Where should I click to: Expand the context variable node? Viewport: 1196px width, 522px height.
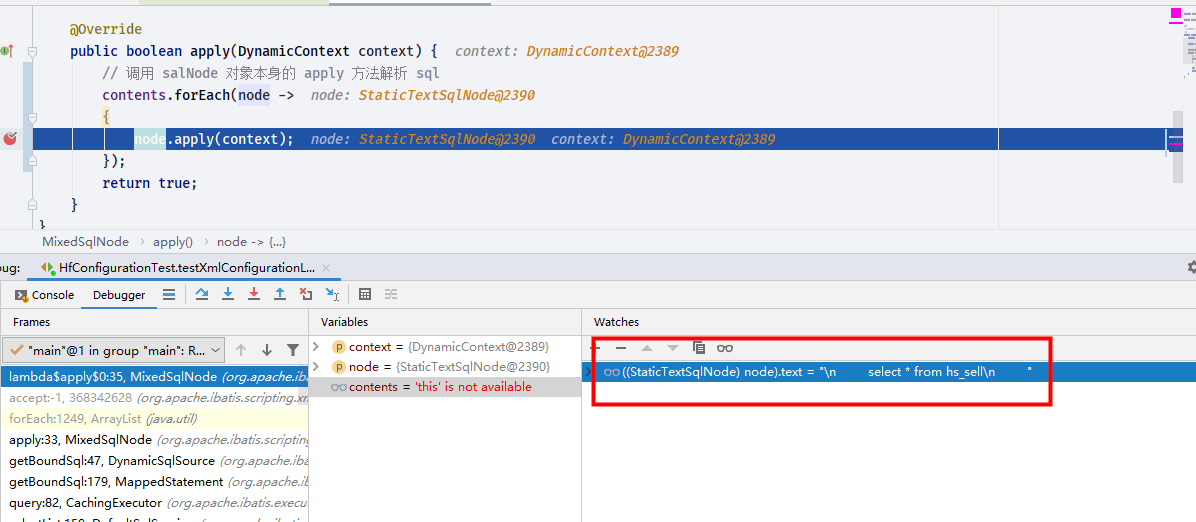tap(316, 346)
